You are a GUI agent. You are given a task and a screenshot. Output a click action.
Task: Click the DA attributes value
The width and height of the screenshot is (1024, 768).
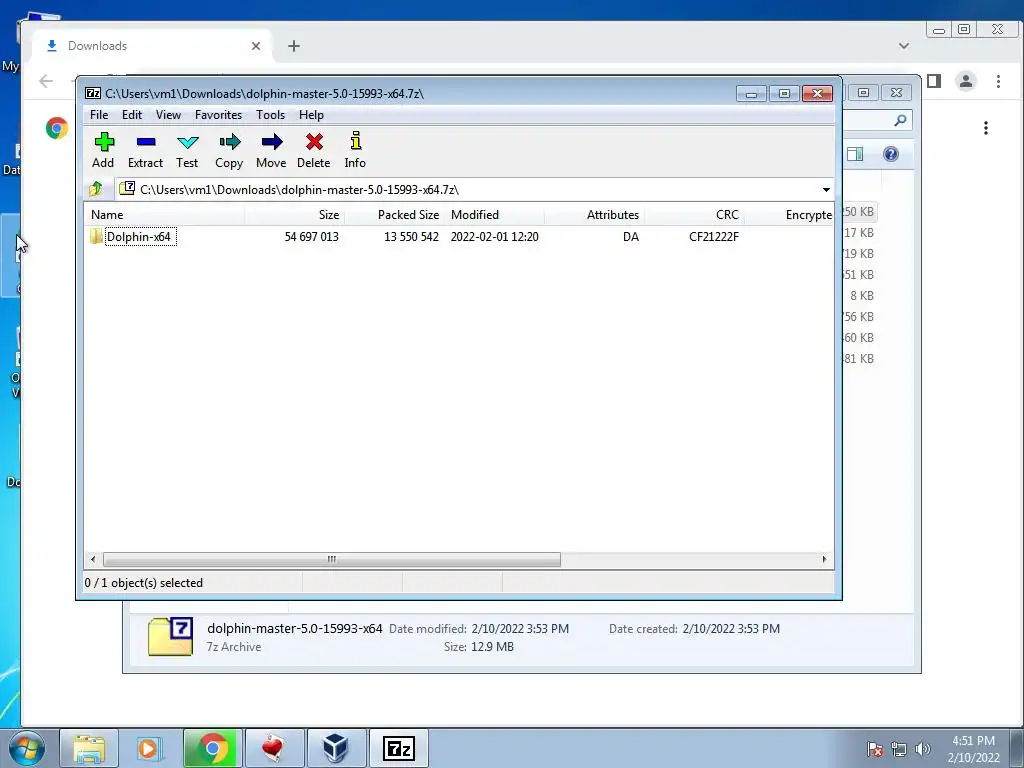(x=631, y=236)
